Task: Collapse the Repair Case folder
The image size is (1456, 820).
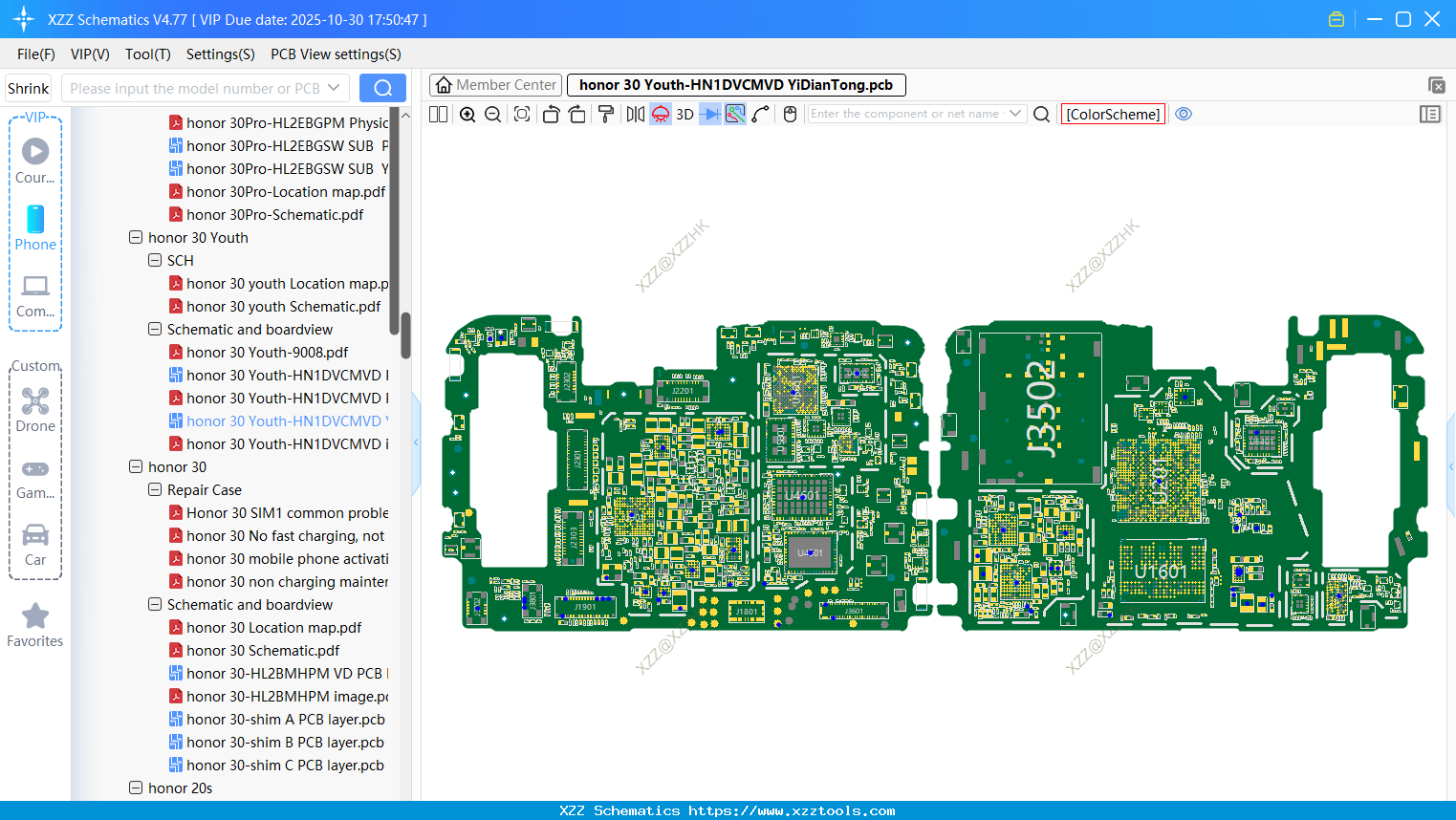Action: tap(155, 489)
